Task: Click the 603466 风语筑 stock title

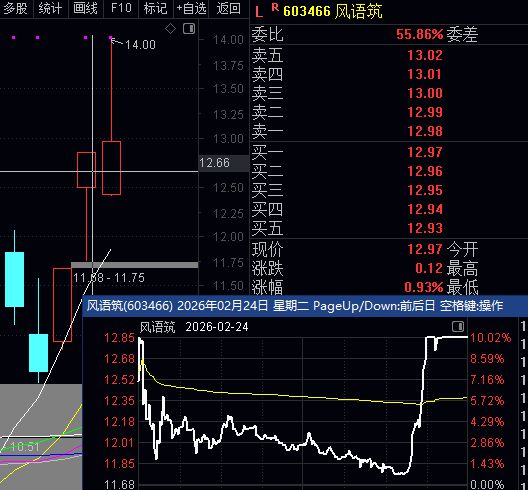Action: [333, 11]
